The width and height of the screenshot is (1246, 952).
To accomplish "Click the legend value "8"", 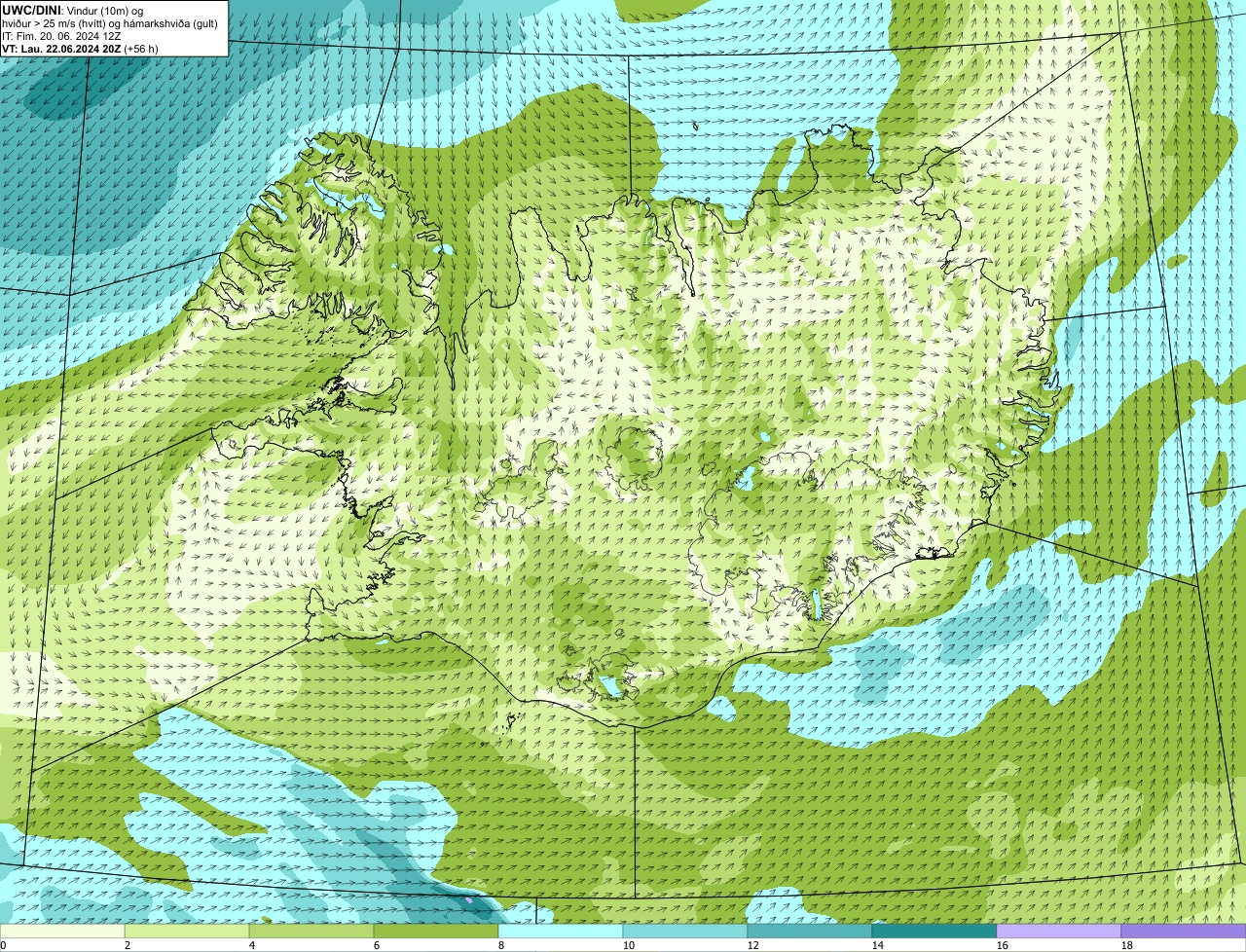I will 501,945.
